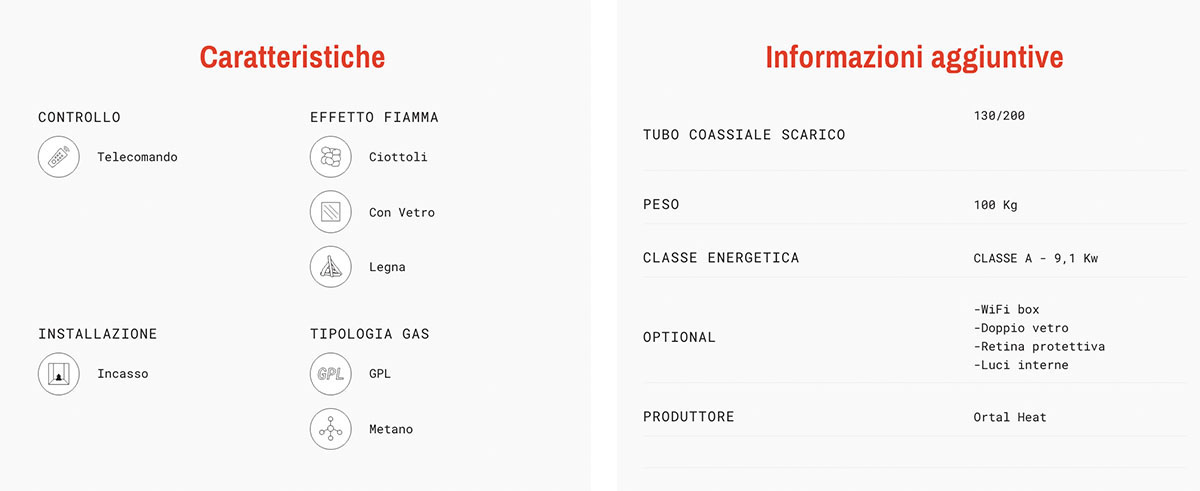Image resolution: width=1200 pixels, height=491 pixels.
Task: Click the Tipologia Gas category header
Action: click(x=370, y=334)
